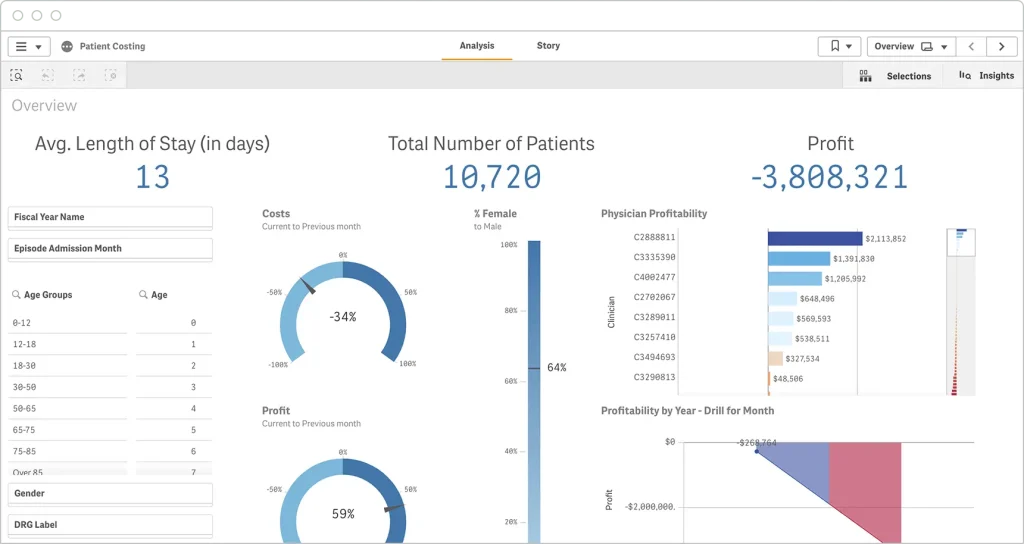Click the Patient Costing app icon
The image size is (1024, 544).
[x=67, y=47]
